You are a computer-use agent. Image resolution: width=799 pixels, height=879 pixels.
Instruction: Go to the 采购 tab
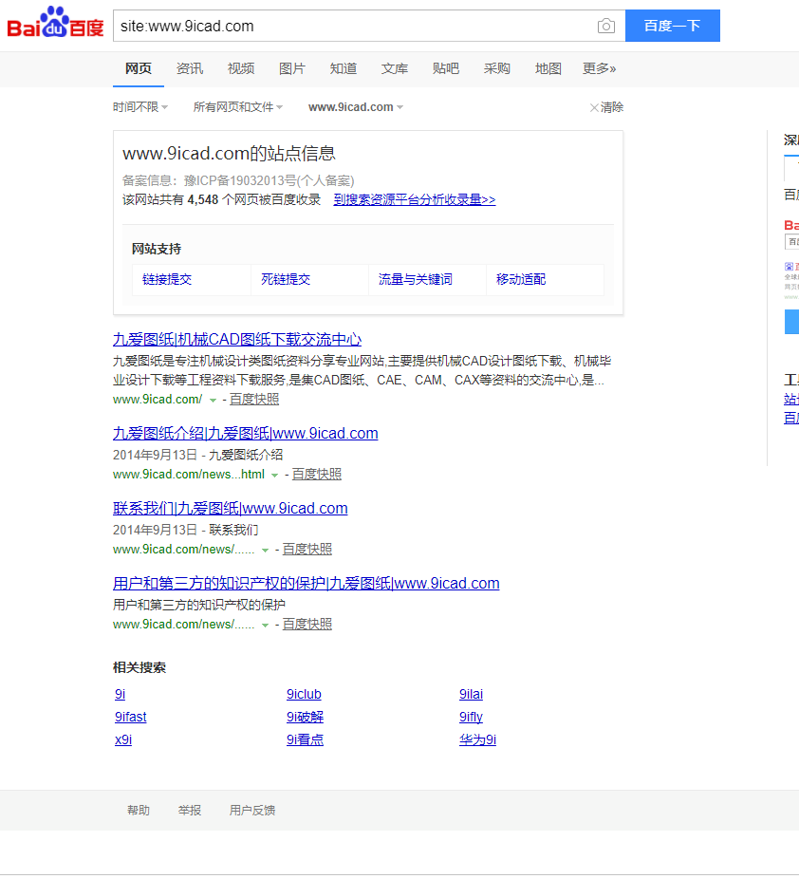click(497, 69)
